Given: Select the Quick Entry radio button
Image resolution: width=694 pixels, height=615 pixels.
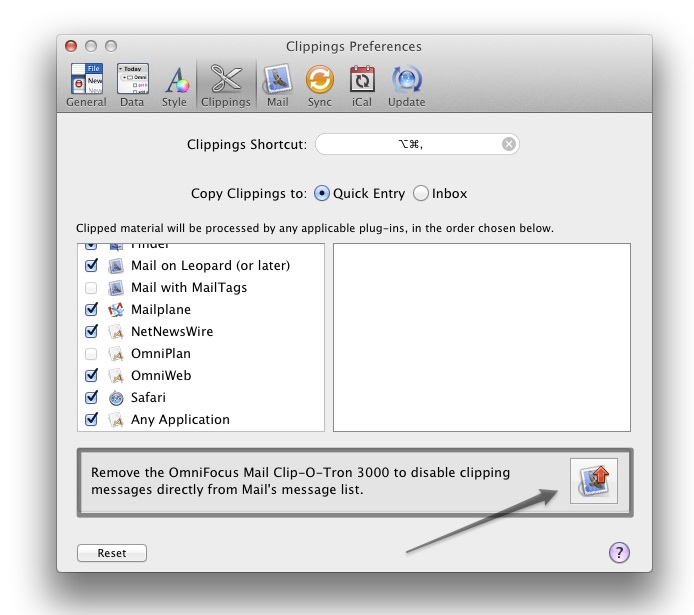Looking at the screenshot, I should [x=322, y=193].
